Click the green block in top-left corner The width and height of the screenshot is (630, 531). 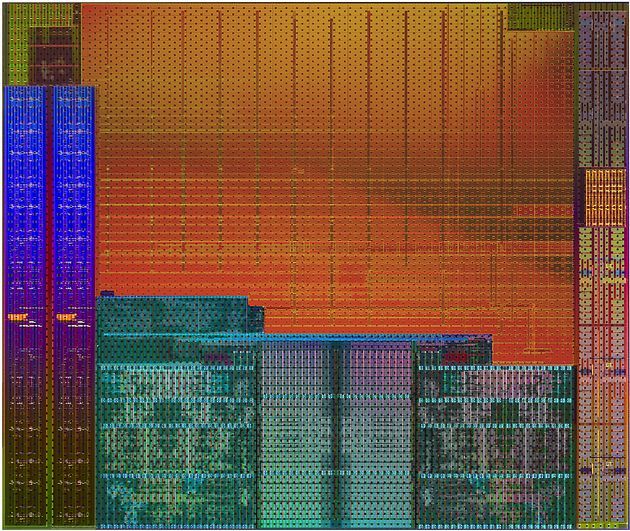point(16,43)
